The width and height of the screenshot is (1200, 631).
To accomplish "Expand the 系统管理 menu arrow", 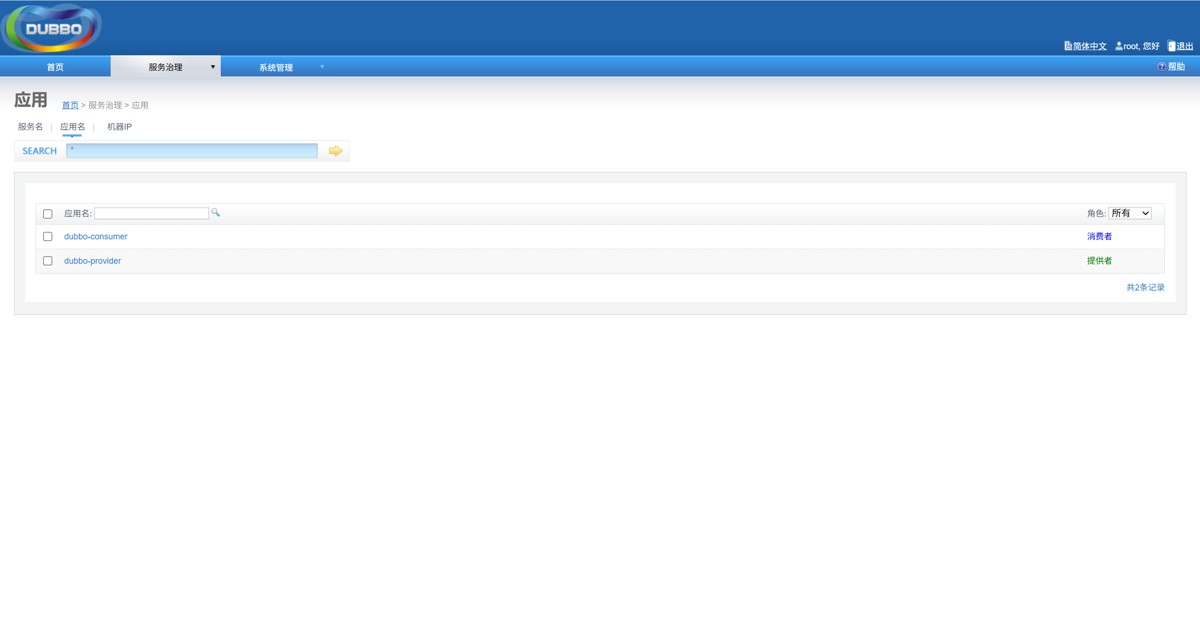I will [322, 67].
